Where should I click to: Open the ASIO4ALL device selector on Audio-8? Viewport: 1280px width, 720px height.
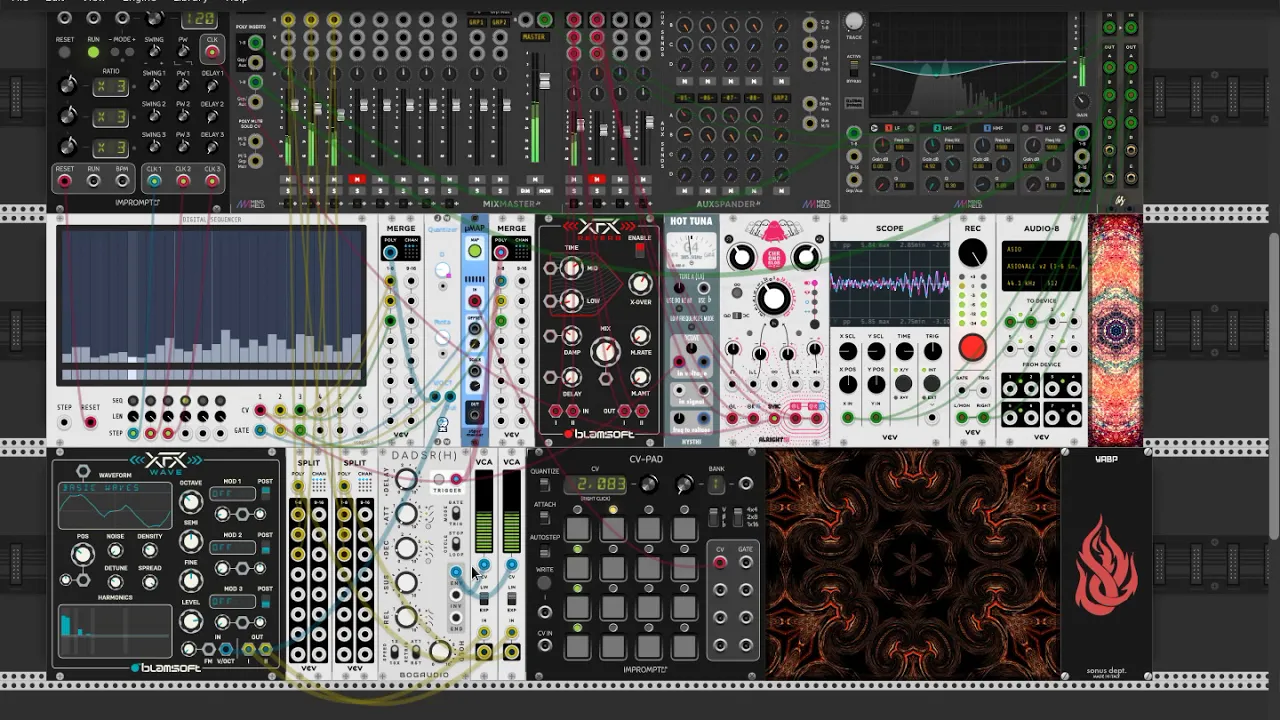pos(1041,265)
